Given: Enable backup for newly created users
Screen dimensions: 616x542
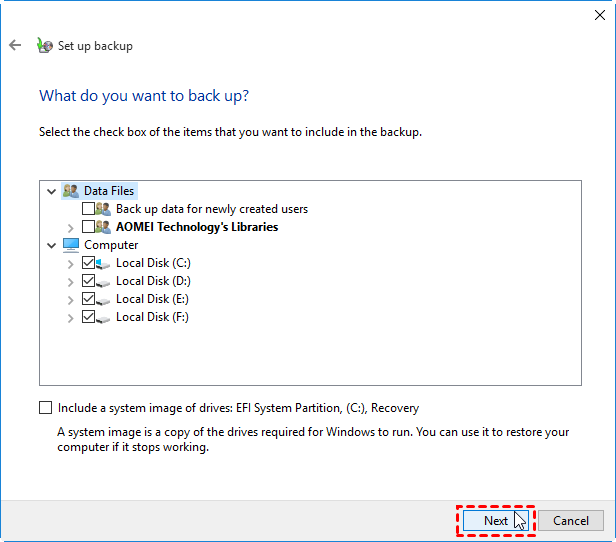Looking at the screenshot, I should pos(88,209).
